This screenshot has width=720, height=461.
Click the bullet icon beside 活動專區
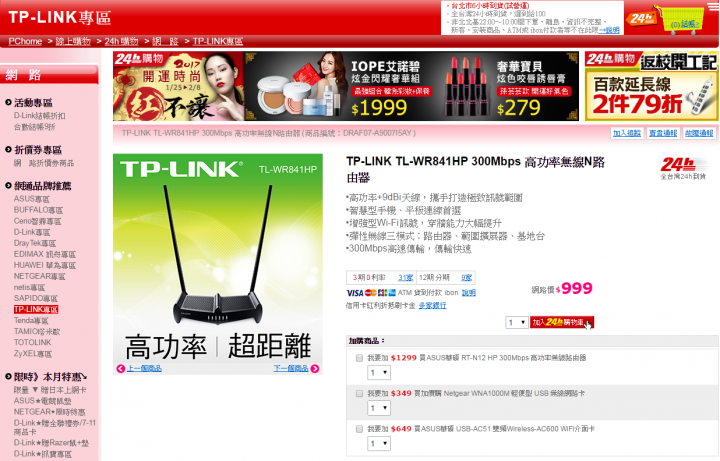click(8, 102)
